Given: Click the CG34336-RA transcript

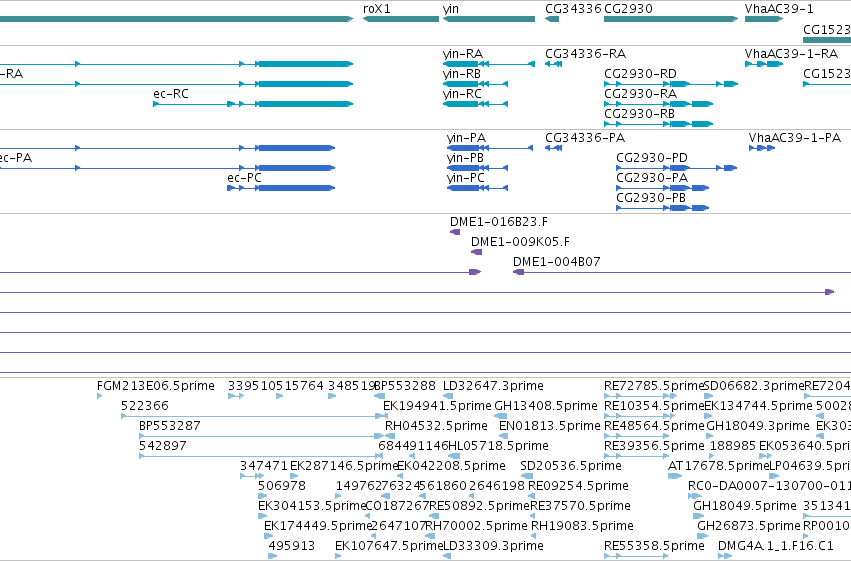Looking at the screenshot, I should point(553,64).
